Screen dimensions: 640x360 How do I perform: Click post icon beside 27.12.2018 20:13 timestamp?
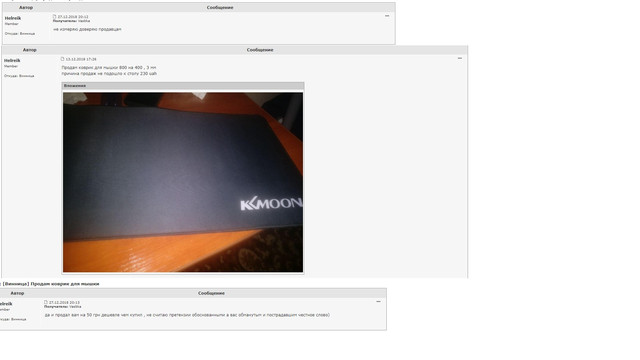click(x=46, y=302)
